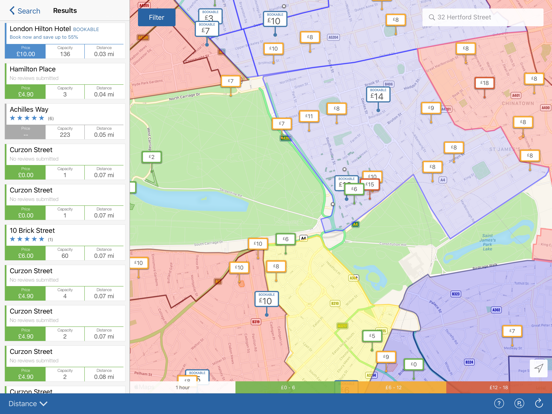Tap the circled R icon

519,403
